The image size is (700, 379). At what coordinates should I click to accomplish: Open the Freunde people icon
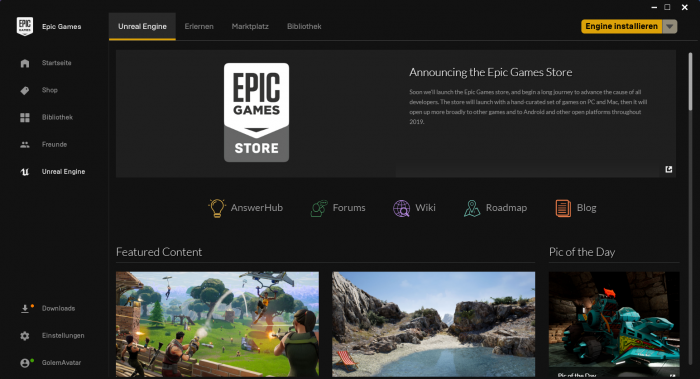point(25,145)
